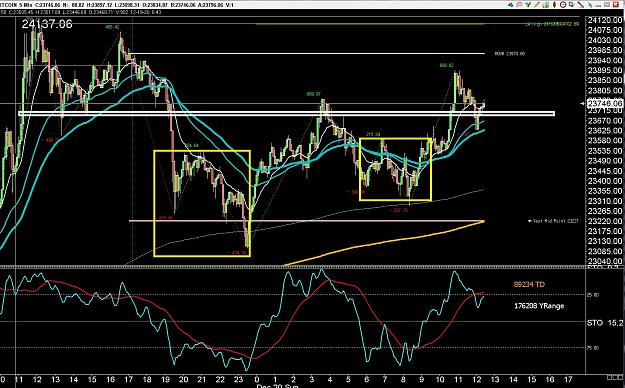The height and width of the screenshot is (388, 625).
Task: Click the 25.00 stochastic level label
Action: [x=592, y=295]
